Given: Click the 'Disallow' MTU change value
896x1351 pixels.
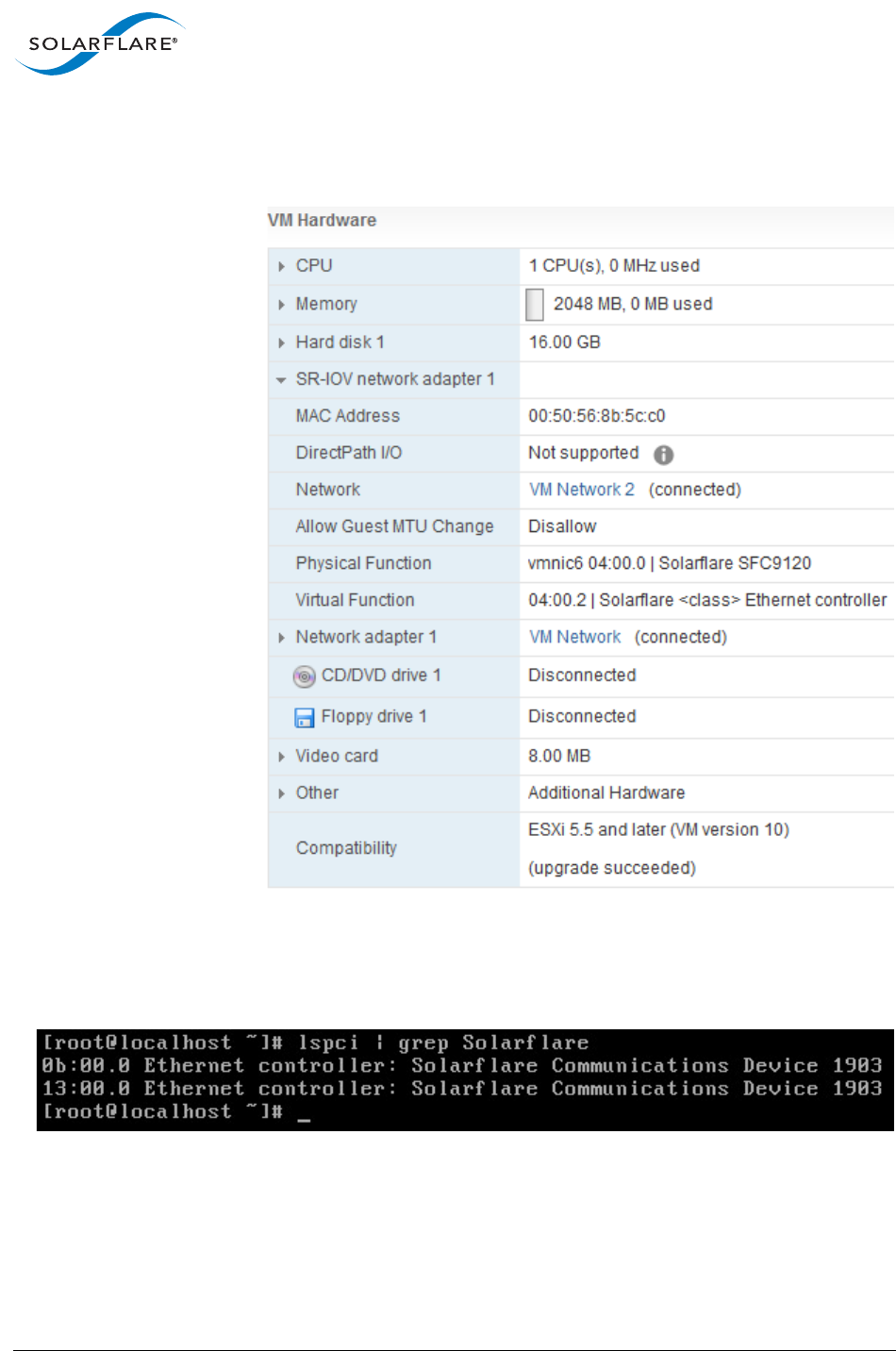Looking at the screenshot, I should [562, 526].
